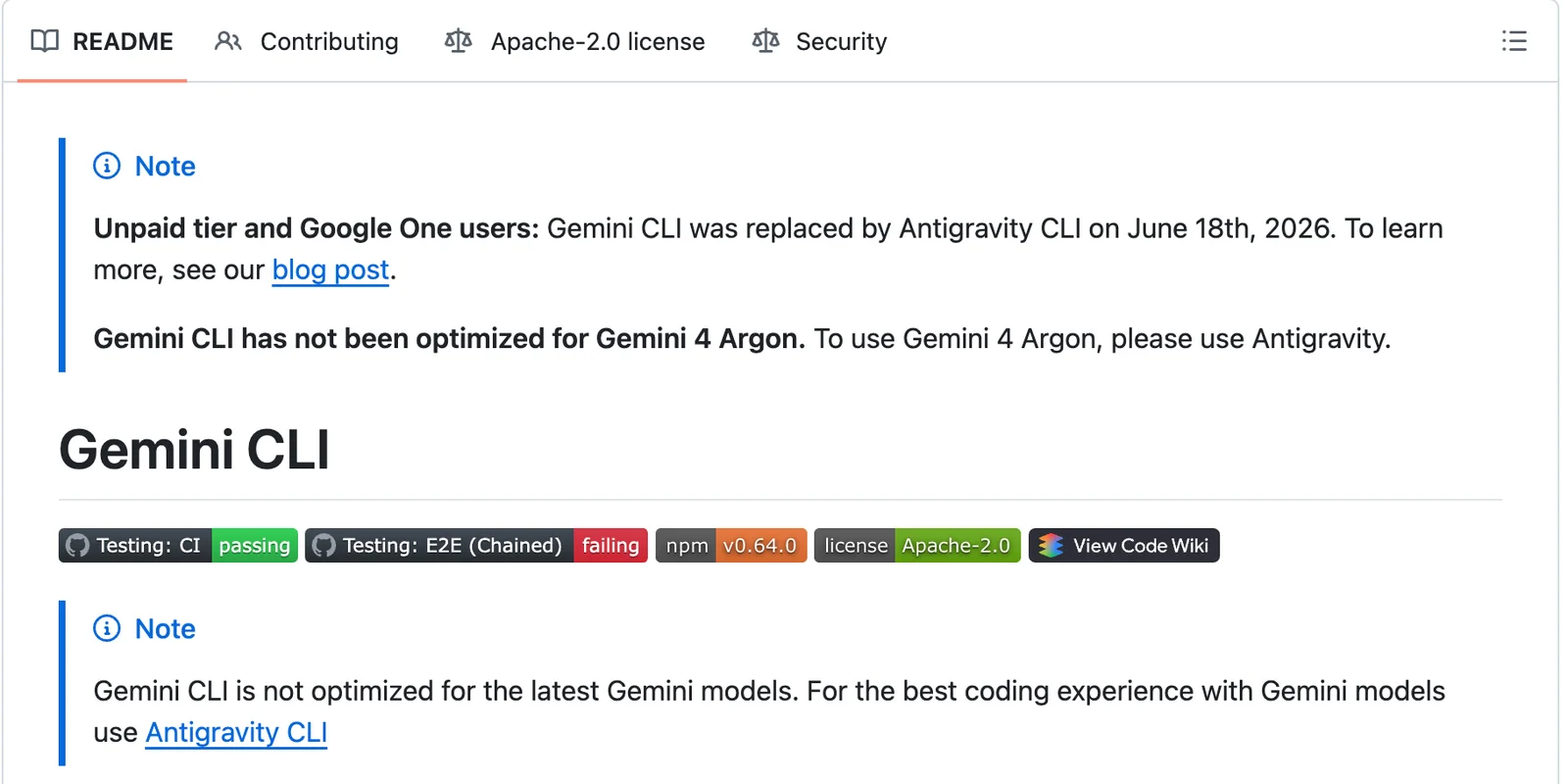This screenshot has height=784, width=1568.
Task: Follow the blog post link
Action: click(330, 269)
